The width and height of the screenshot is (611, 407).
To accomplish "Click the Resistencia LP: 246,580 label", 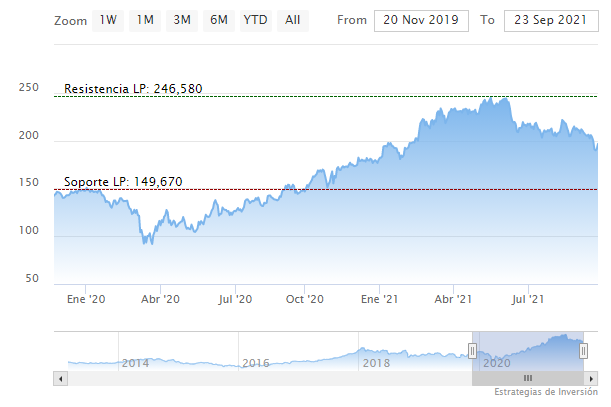I will [x=133, y=89].
